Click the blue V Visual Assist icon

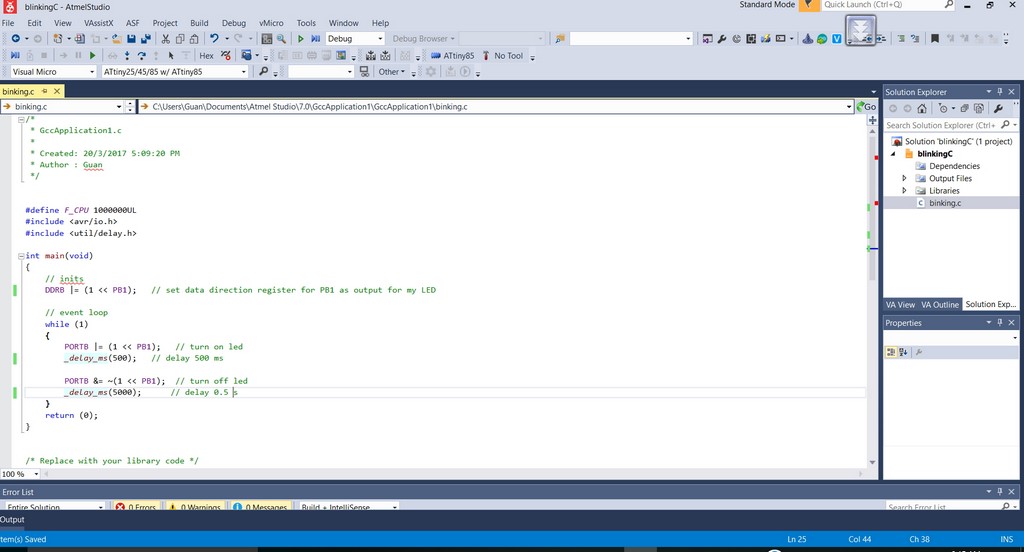pyautogui.click(x=836, y=39)
